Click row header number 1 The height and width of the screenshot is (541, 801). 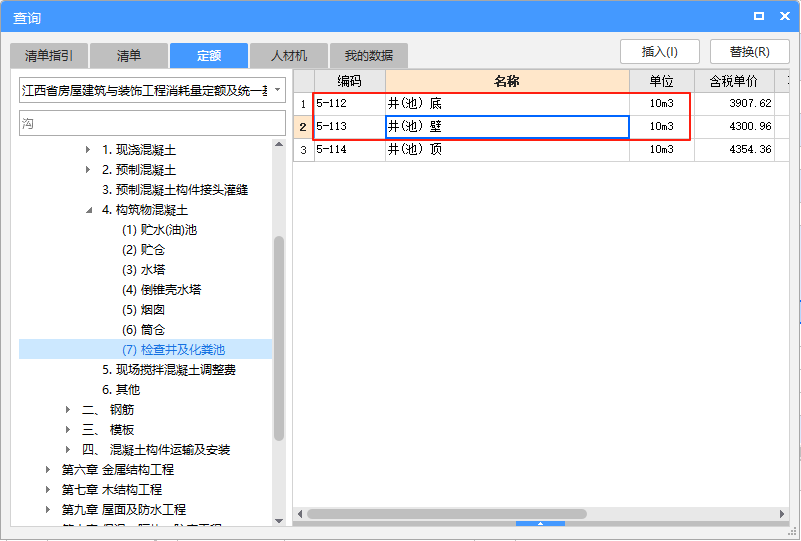(x=303, y=104)
